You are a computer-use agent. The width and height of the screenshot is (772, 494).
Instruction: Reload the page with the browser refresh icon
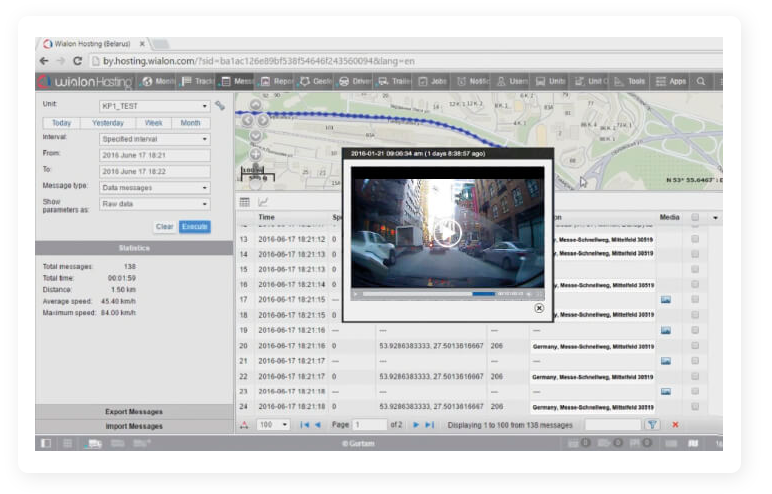tap(77, 61)
